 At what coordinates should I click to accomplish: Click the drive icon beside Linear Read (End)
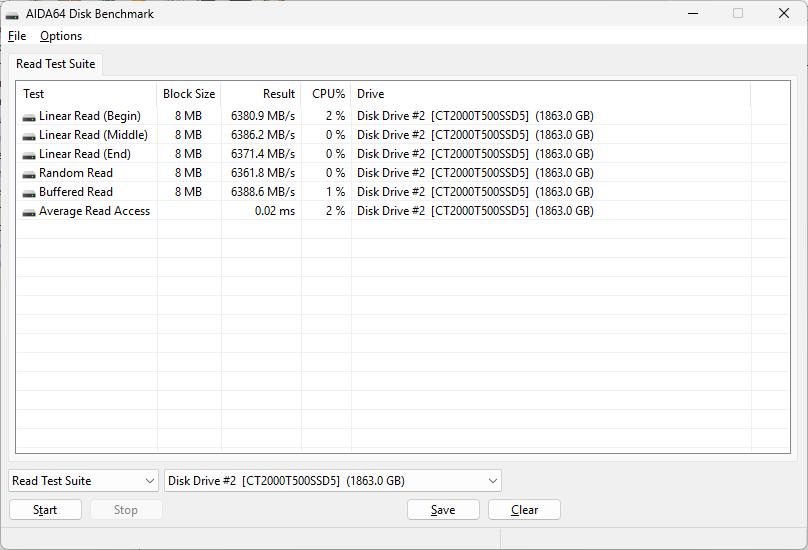[29, 155]
